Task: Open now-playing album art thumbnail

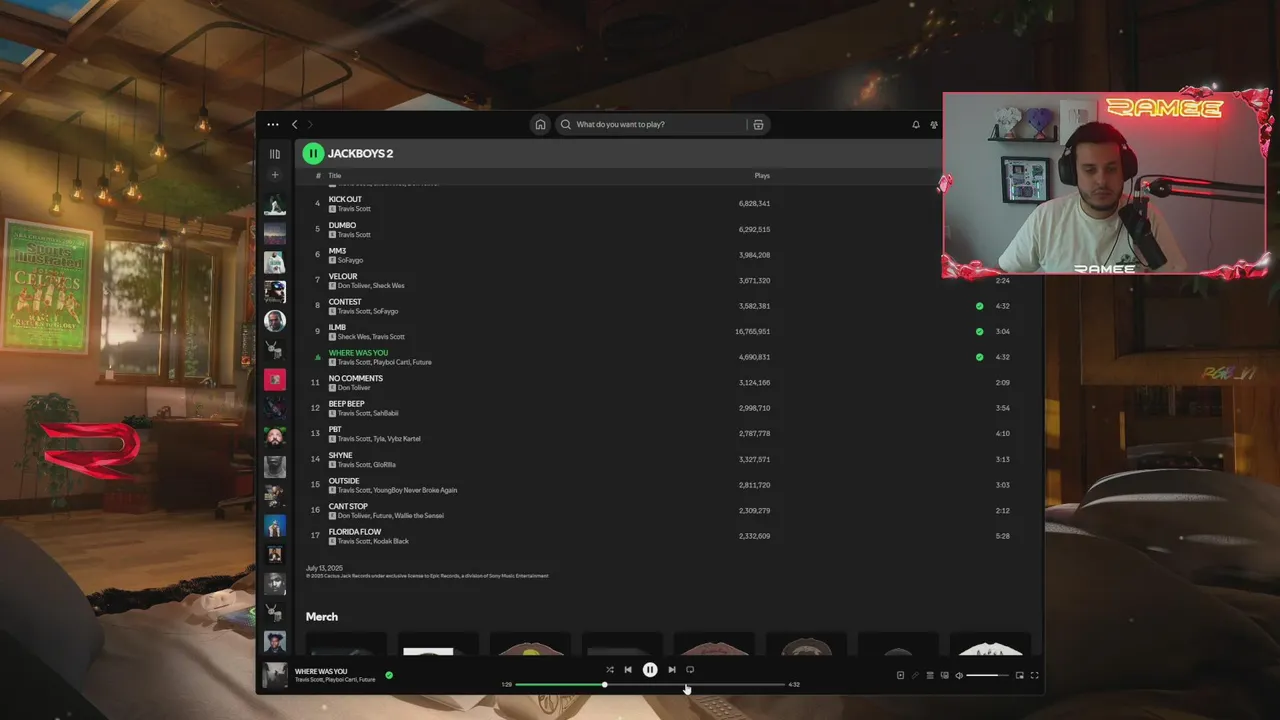Action: (275, 675)
